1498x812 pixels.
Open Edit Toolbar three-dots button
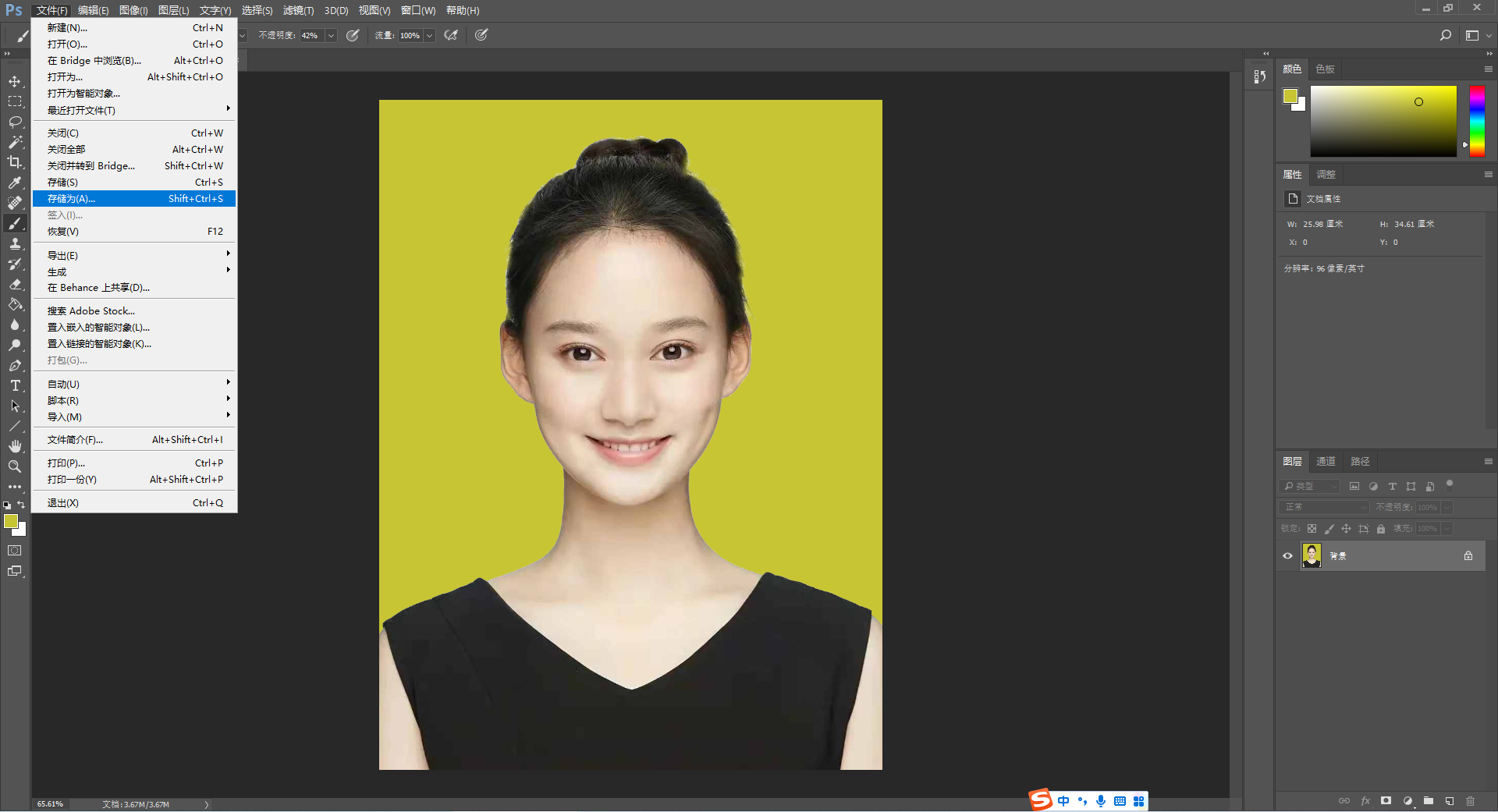[15, 487]
